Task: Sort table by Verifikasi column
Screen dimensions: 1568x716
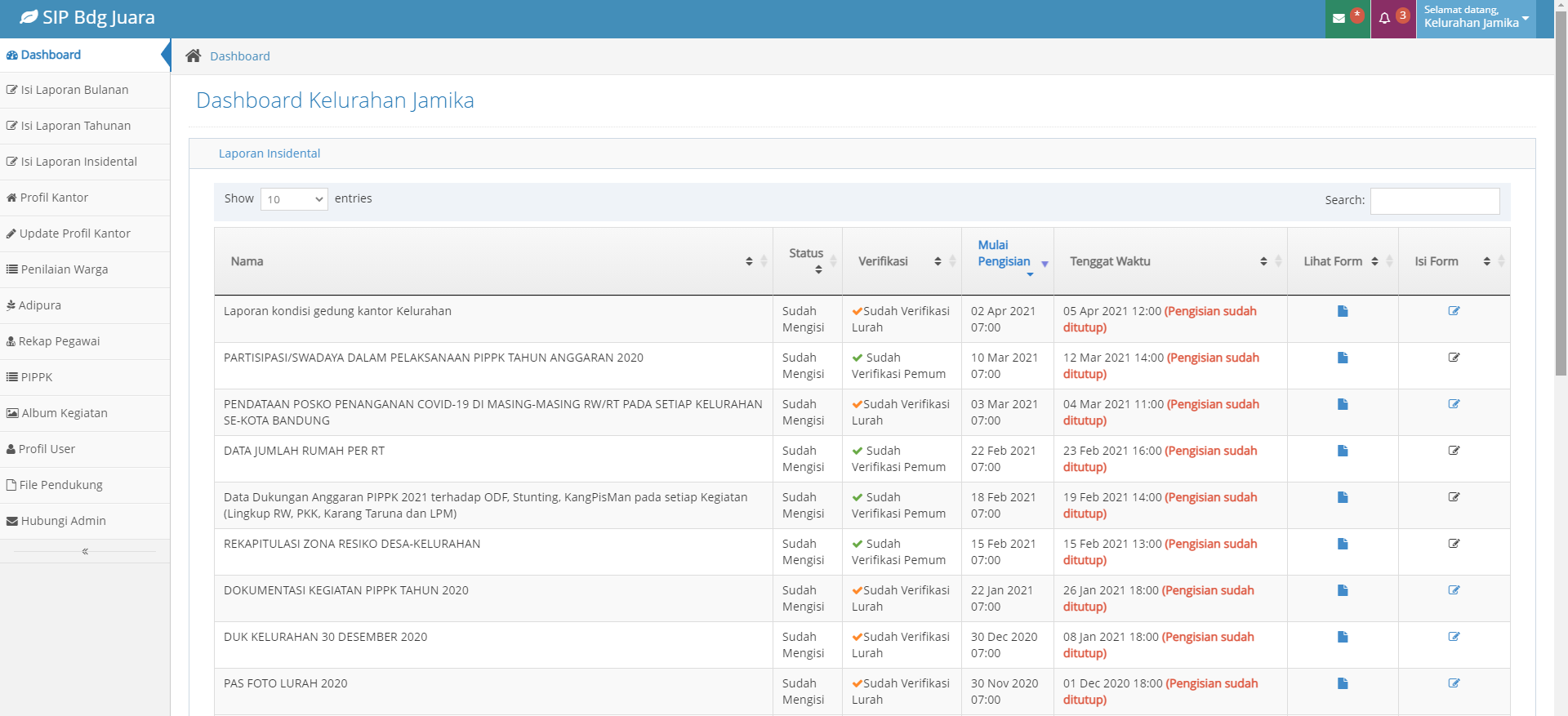Action: click(902, 261)
